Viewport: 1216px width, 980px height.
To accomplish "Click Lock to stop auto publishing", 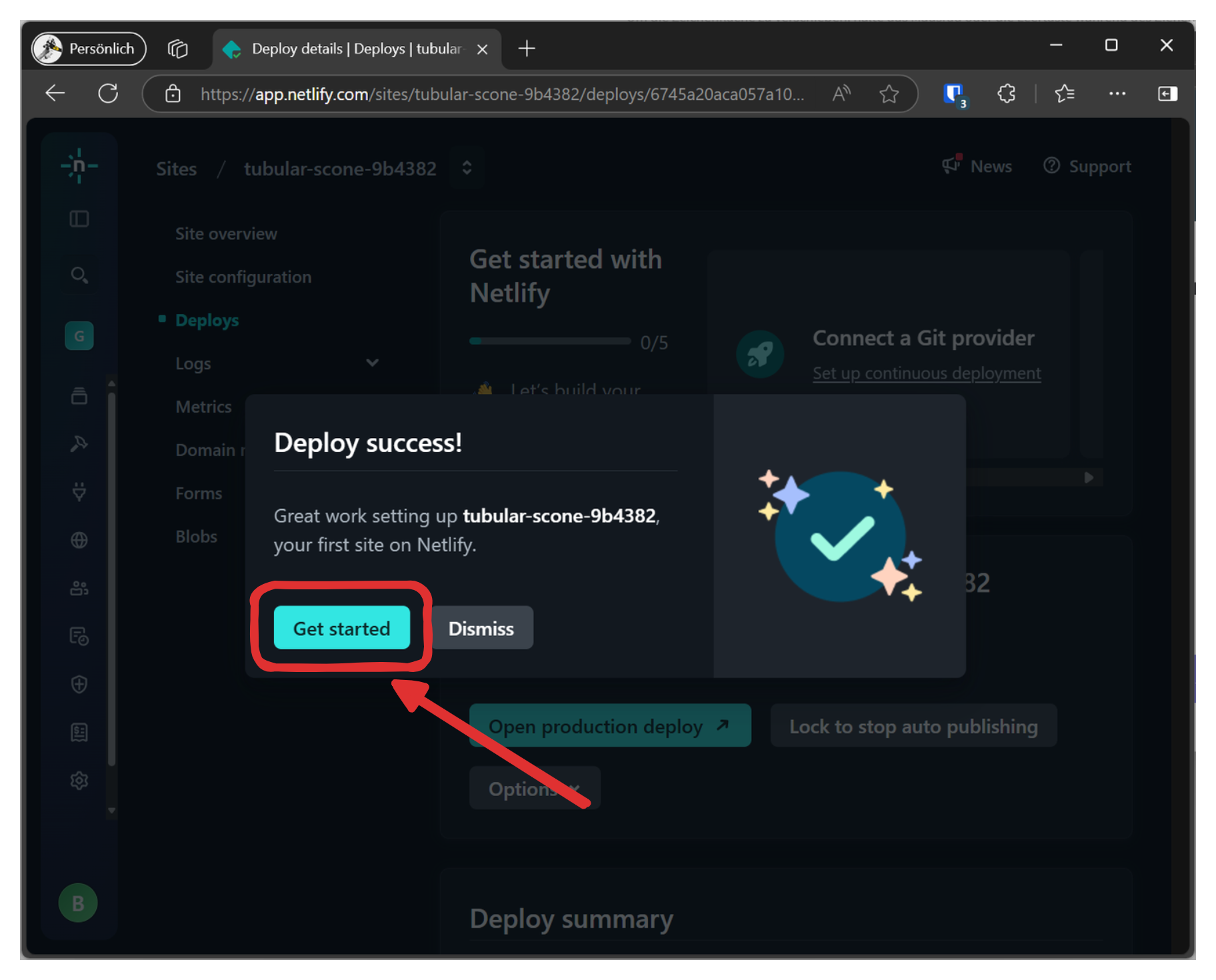I will (913, 726).
